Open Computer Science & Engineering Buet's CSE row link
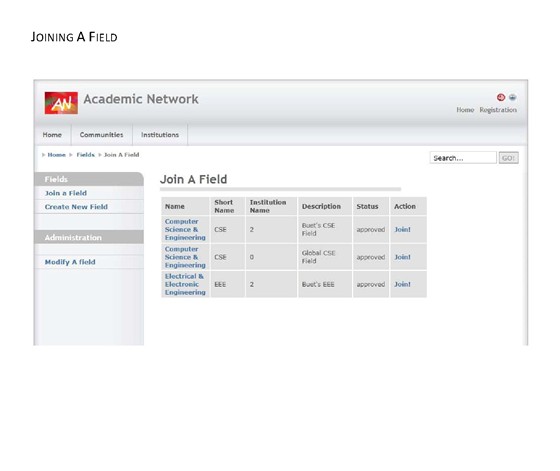This screenshot has width=560, height=471. [185, 229]
